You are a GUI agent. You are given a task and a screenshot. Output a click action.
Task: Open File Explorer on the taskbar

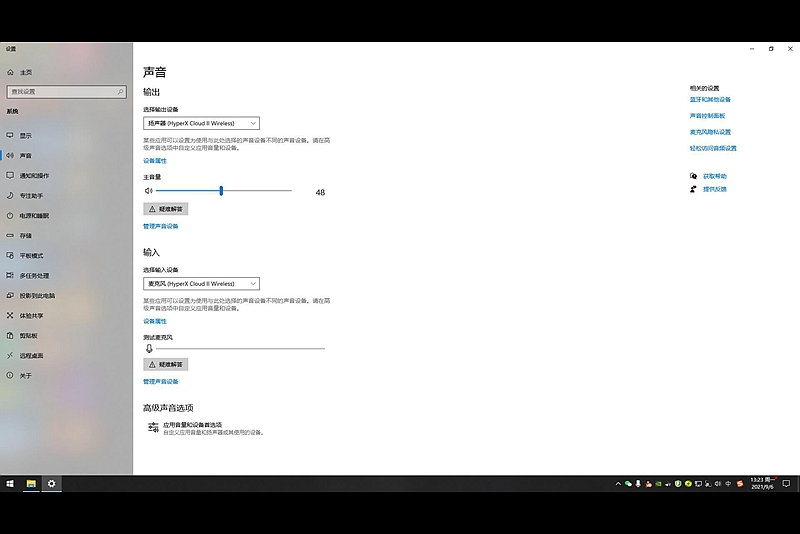click(x=31, y=484)
